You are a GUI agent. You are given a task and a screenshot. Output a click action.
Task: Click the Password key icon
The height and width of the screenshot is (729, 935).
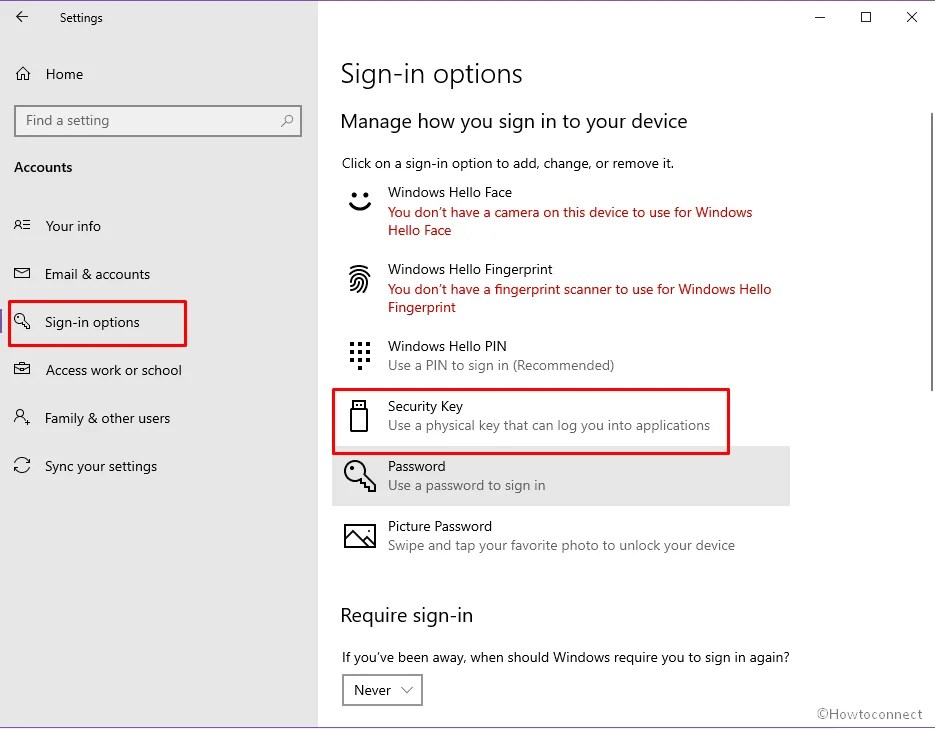click(360, 476)
